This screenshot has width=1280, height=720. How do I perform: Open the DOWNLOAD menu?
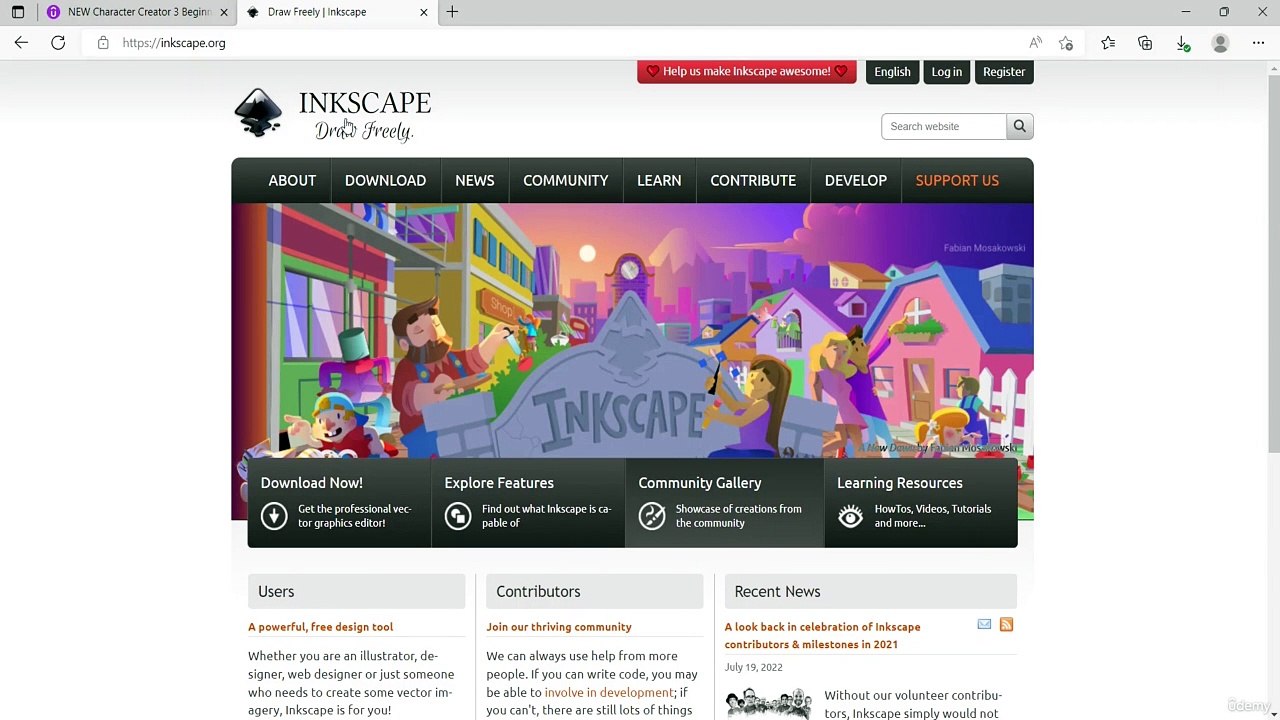pos(385,181)
